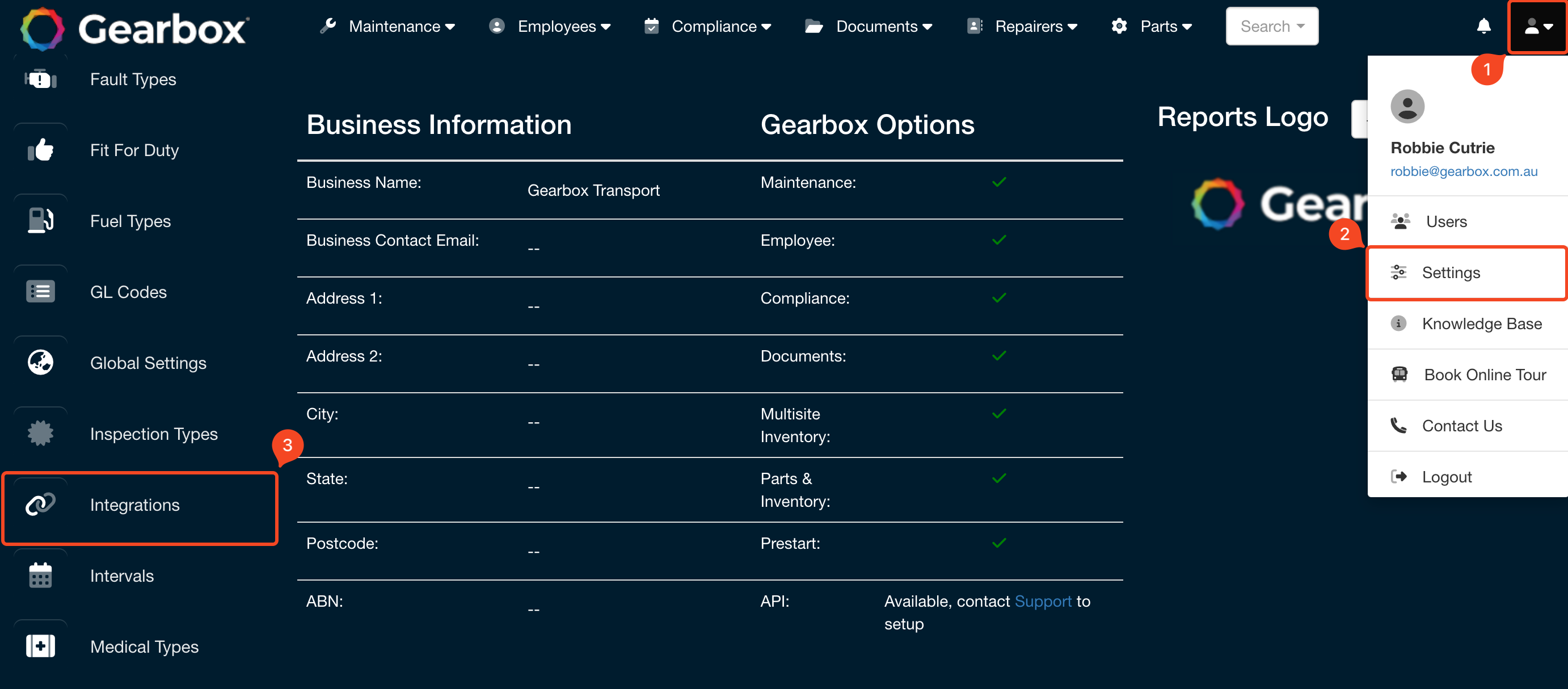Expand the Documents dropdown menu
Image resolution: width=1568 pixels, height=689 pixels.
click(884, 26)
